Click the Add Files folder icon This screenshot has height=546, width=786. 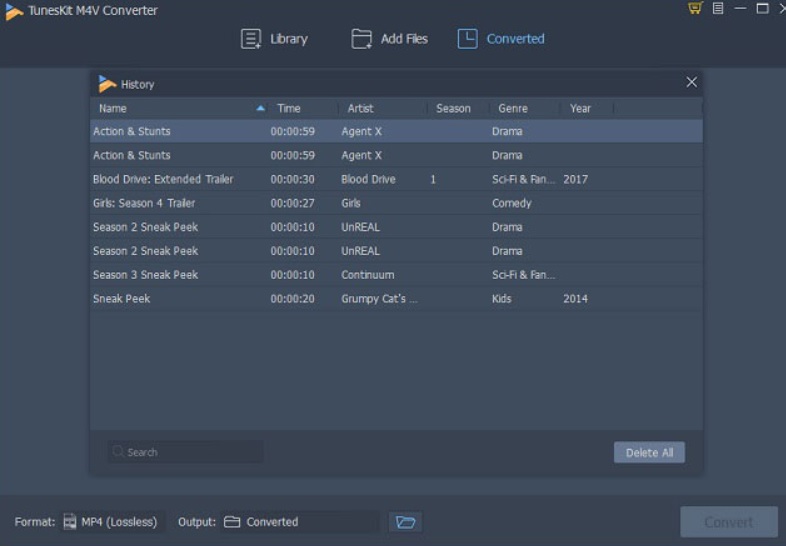[x=361, y=39]
